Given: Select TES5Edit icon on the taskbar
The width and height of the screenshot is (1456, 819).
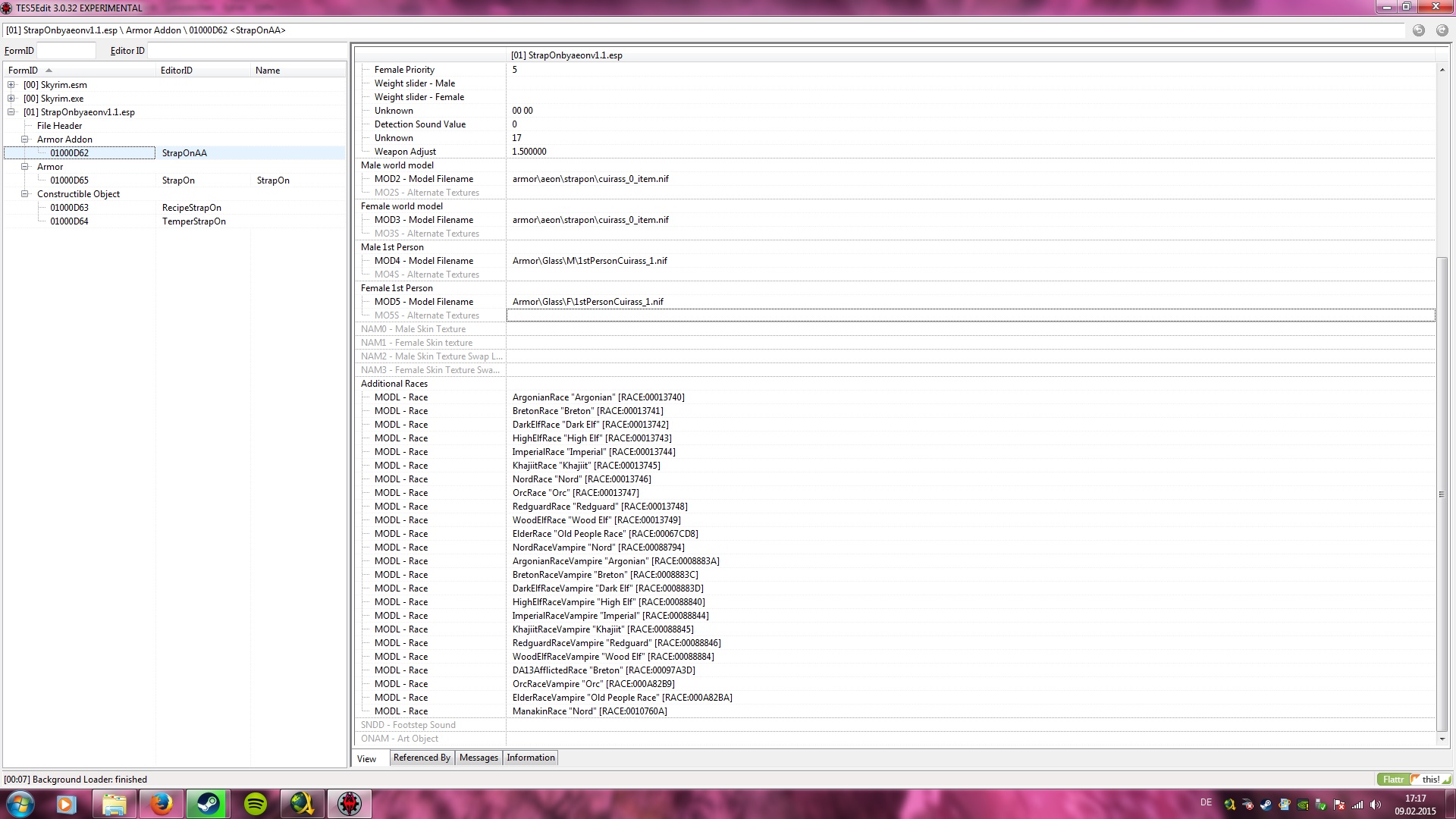Looking at the screenshot, I should (350, 804).
